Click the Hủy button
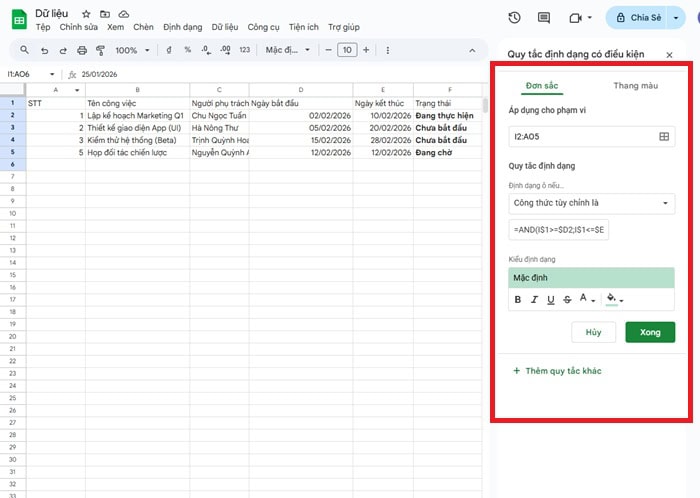Viewport: 700px width, 498px height. click(593, 332)
